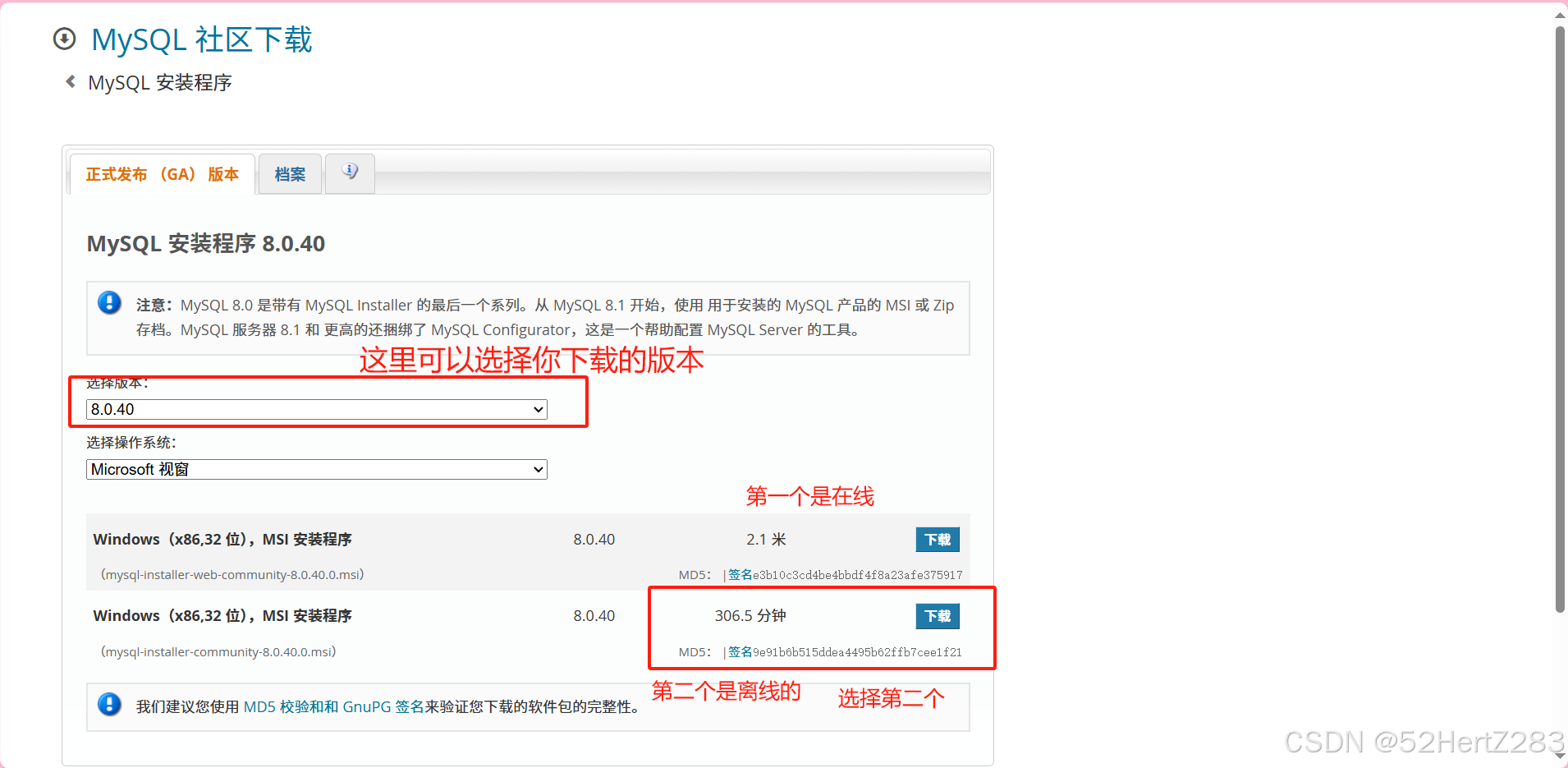
Task: Click MD5 hash 9e91b6b515ddea4495b62ffb7cee1f21
Action: 858,652
